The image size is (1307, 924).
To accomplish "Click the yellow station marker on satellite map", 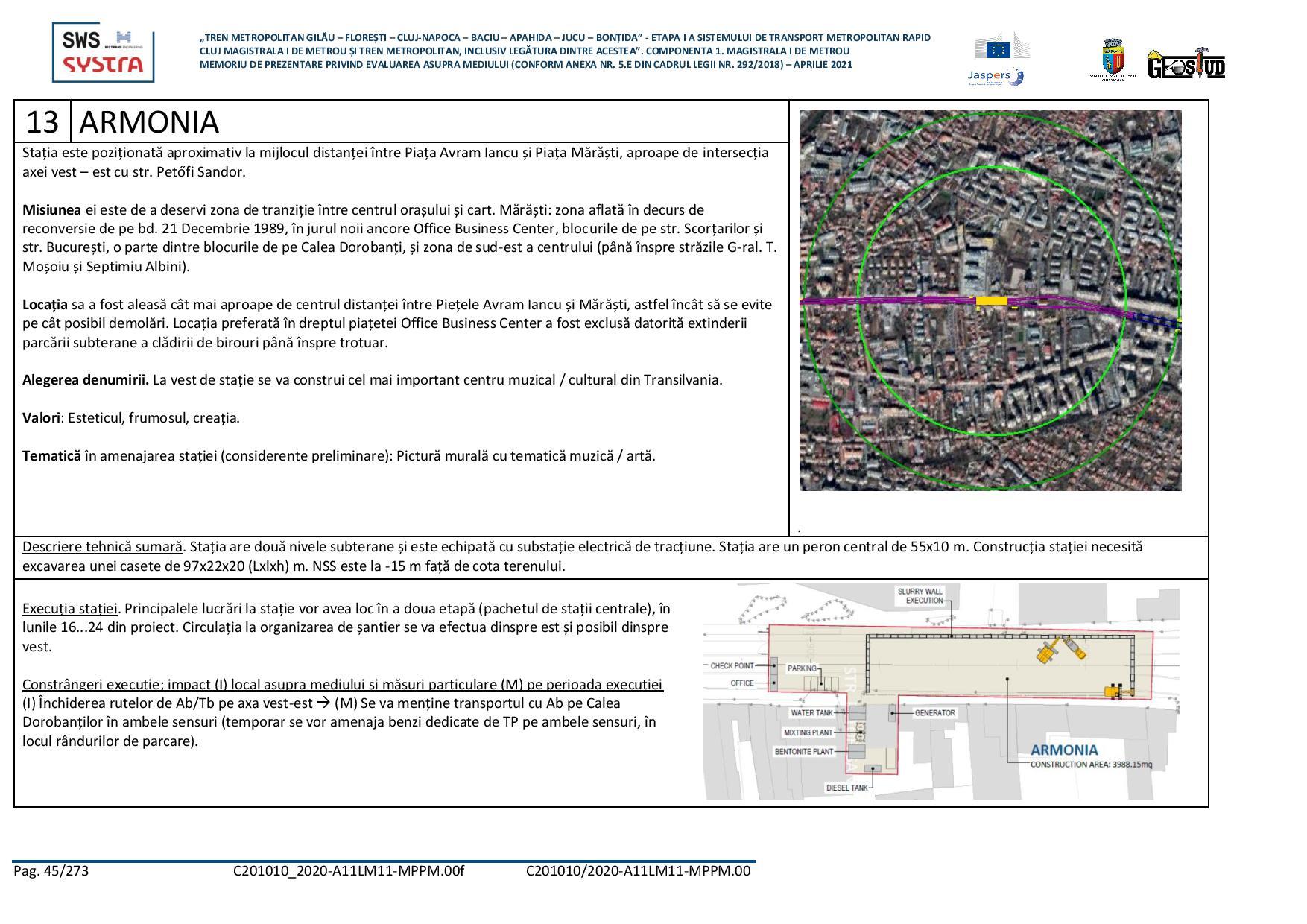I will pos(991,301).
